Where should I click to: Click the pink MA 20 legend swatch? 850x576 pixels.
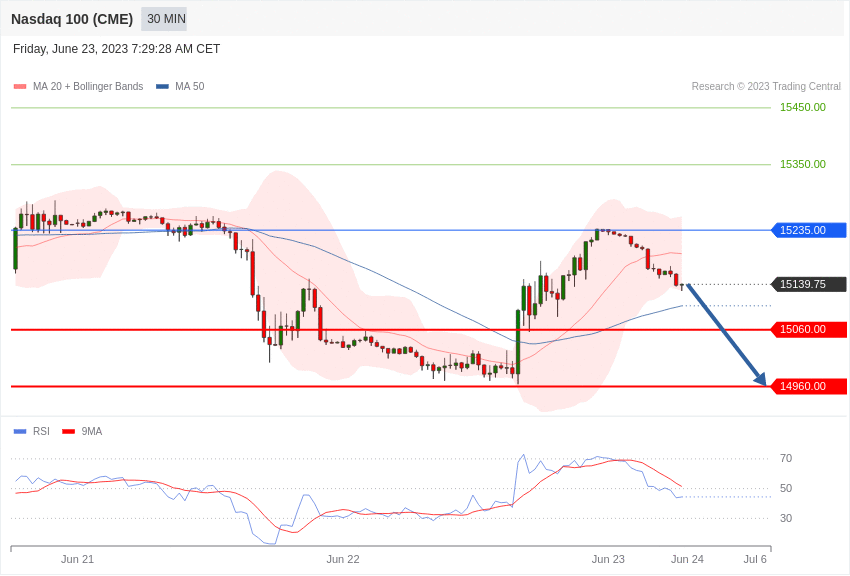tap(20, 86)
